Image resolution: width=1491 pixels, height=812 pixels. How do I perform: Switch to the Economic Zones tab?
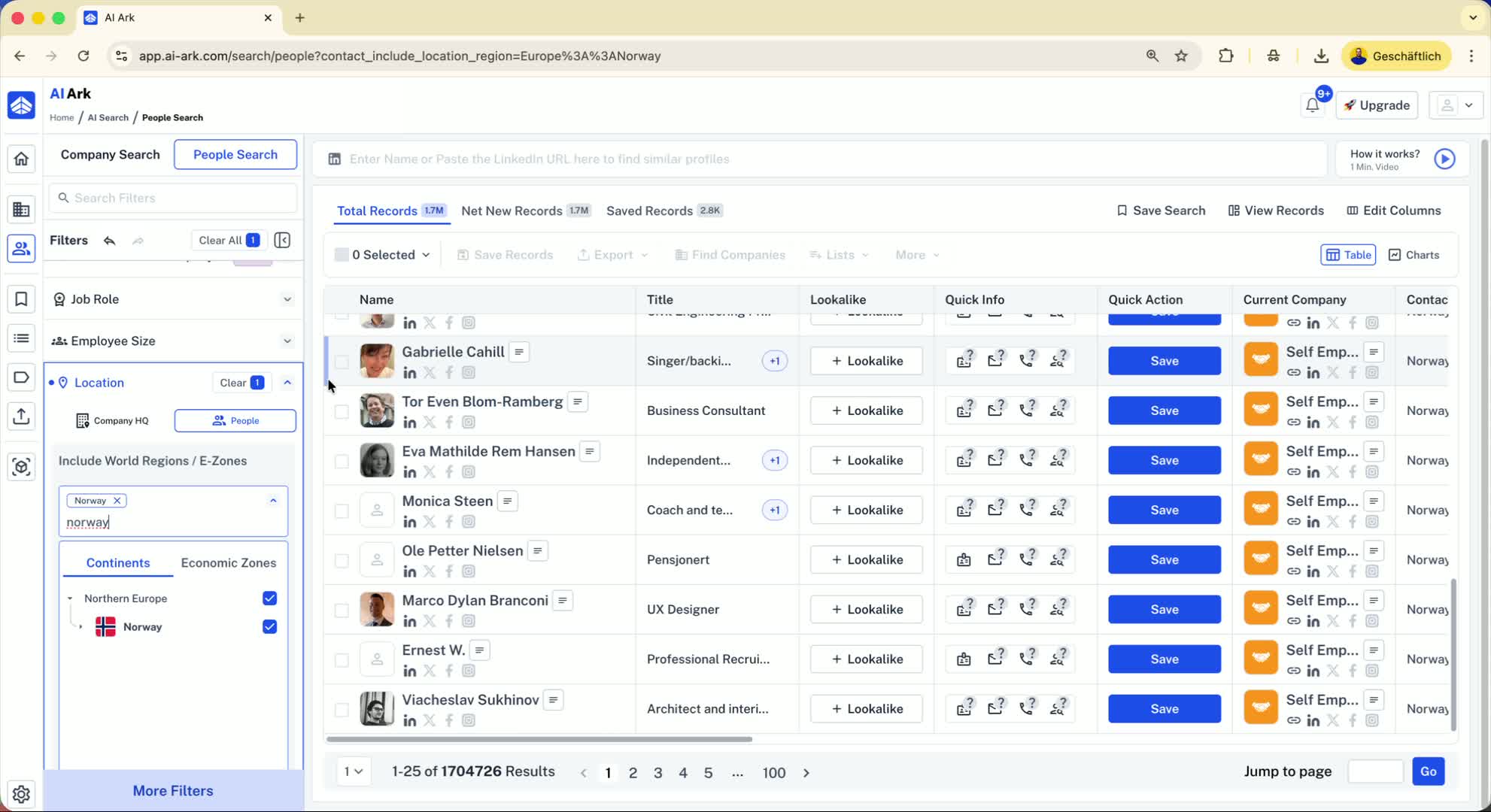coord(228,562)
